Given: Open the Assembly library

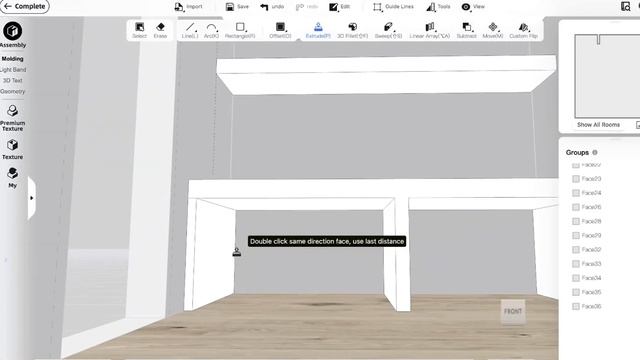Looking at the screenshot, I should coord(13,35).
